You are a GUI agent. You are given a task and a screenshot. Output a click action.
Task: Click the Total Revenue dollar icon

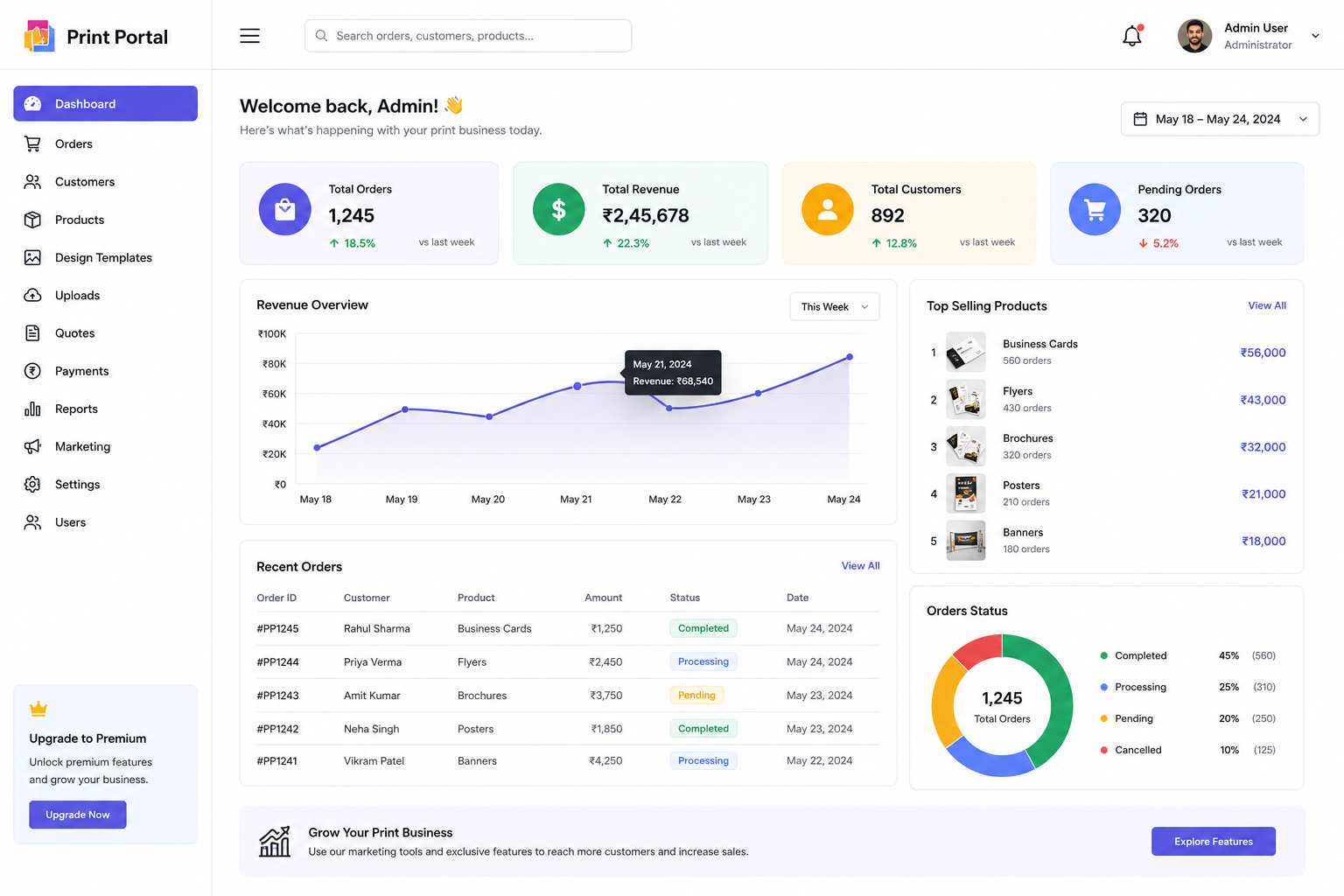(x=558, y=210)
